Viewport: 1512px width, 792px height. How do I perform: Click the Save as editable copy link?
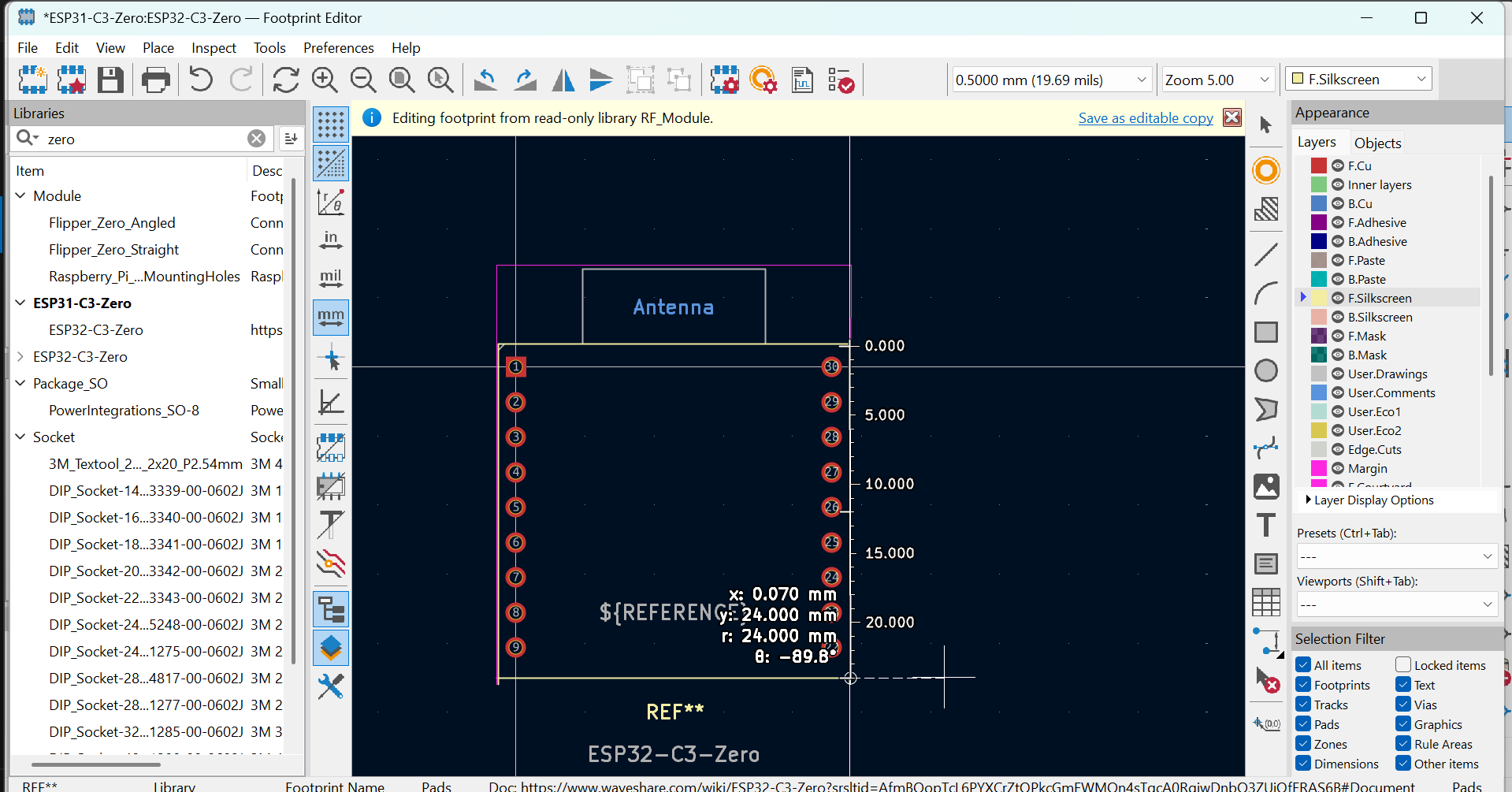click(x=1145, y=118)
